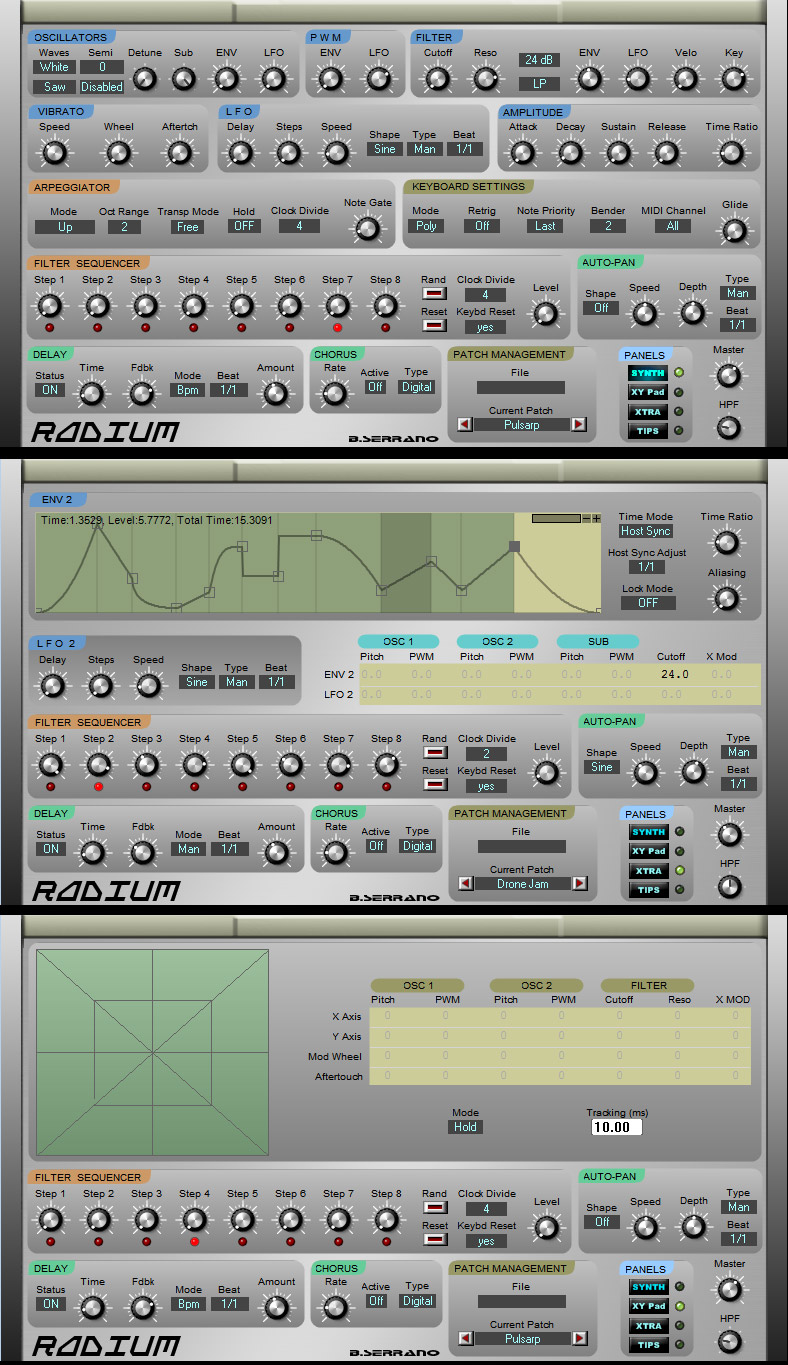Screen dimensions: 788x1365
Task: Click the Reset button next to Clock Divide 2
Action: click(435, 784)
